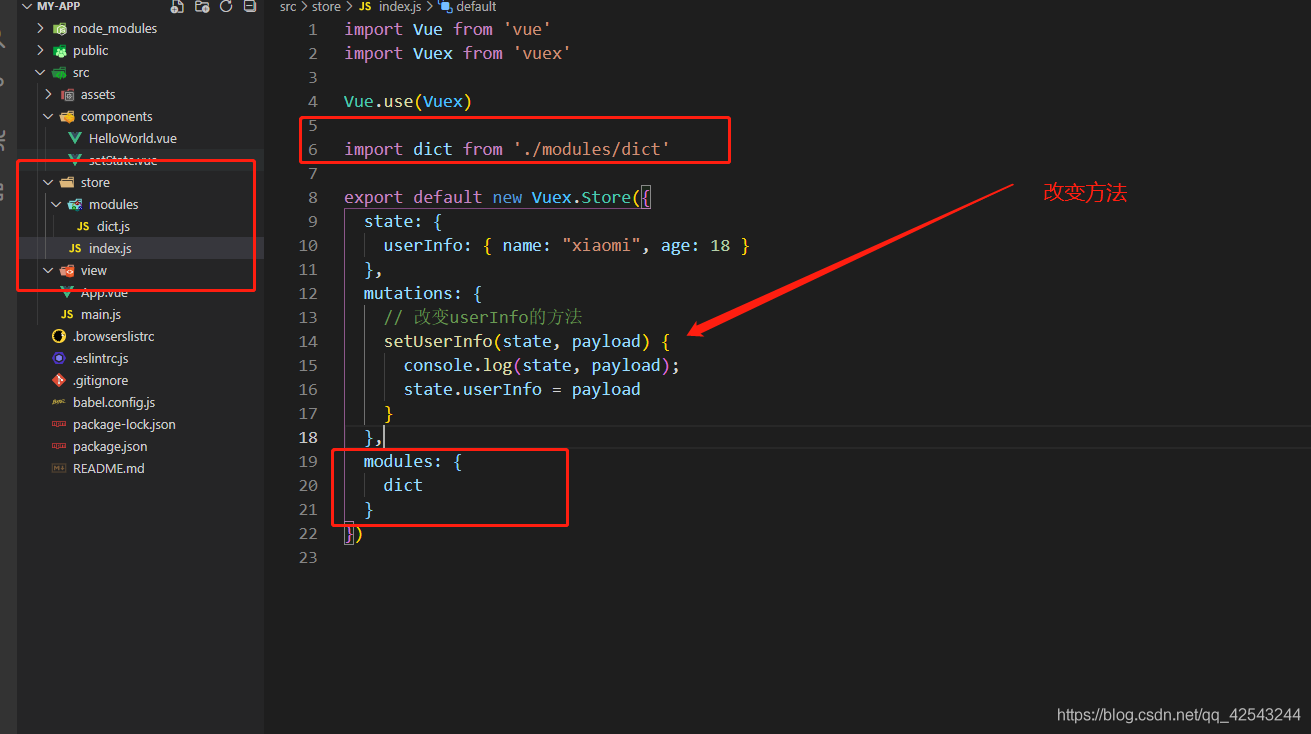Click the New Folder icon in explorer header
This screenshot has width=1311, height=734.
click(x=202, y=6)
